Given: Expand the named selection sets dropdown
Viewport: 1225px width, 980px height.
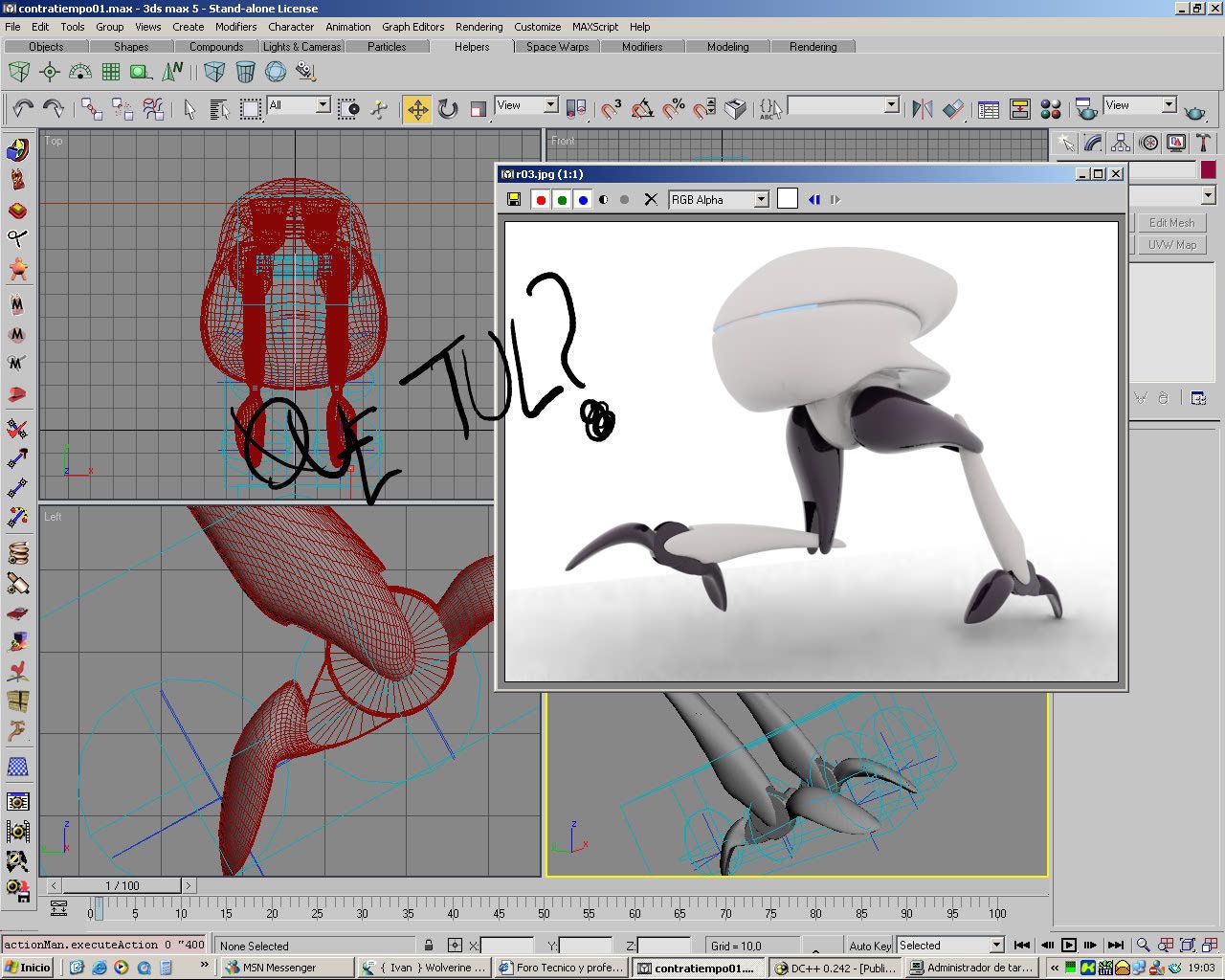Looking at the screenshot, I should [x=892, y=105].
